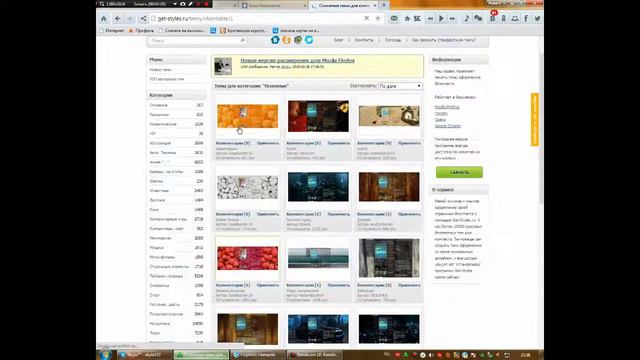The width and height of the screenshot is (640, 360).
Task: Click the next track toolbar button
Action: [x=452, y=18]
